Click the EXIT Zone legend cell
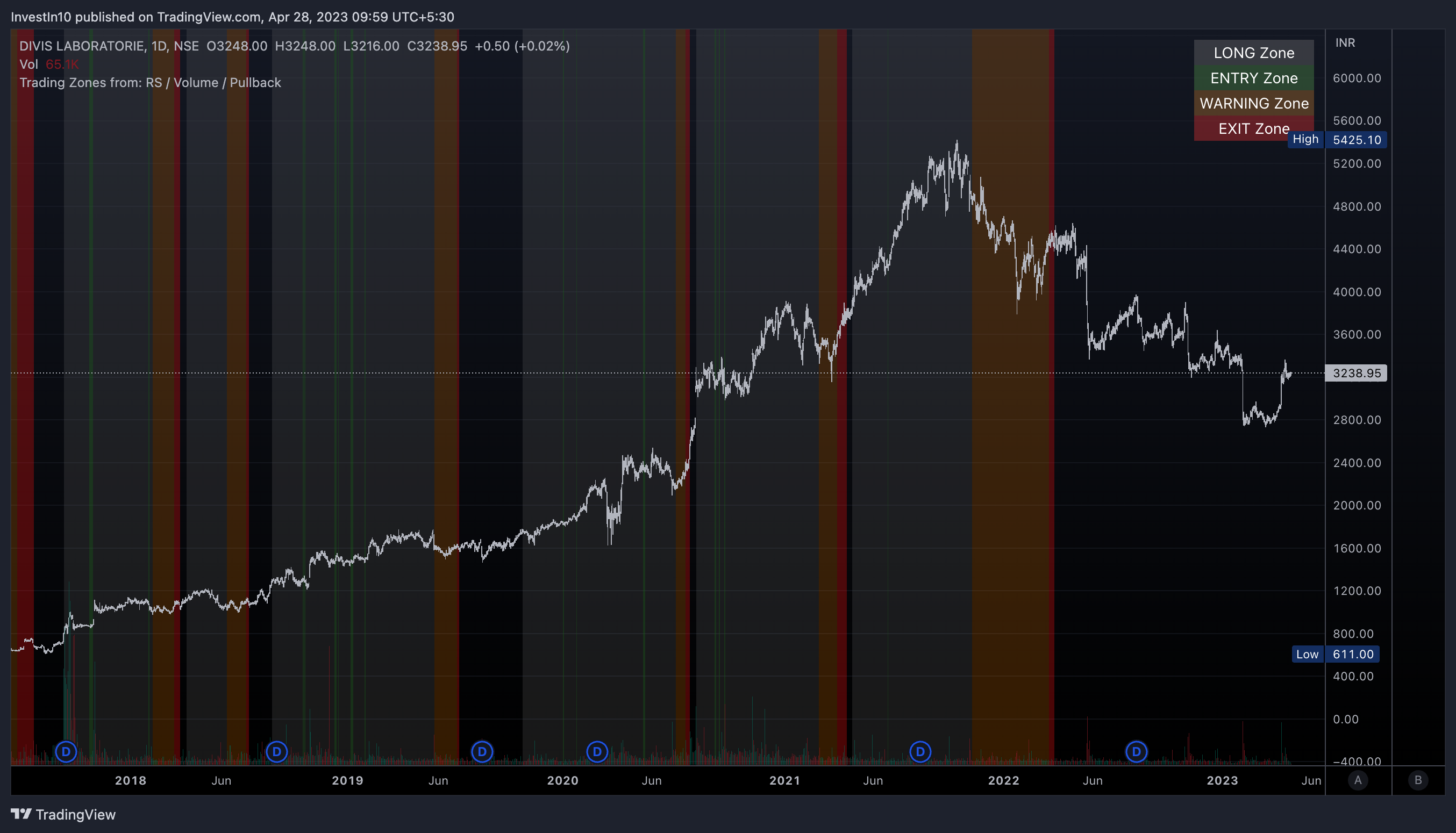1456x833 pixels. [1254, 128]
